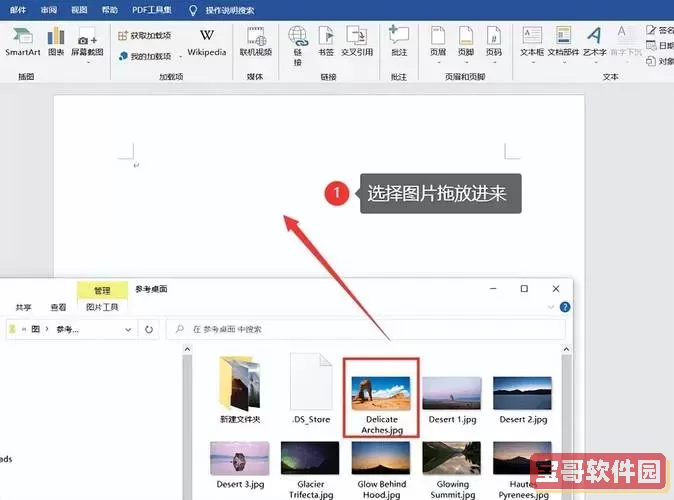Insert a chart (图表)

(56, 42)
